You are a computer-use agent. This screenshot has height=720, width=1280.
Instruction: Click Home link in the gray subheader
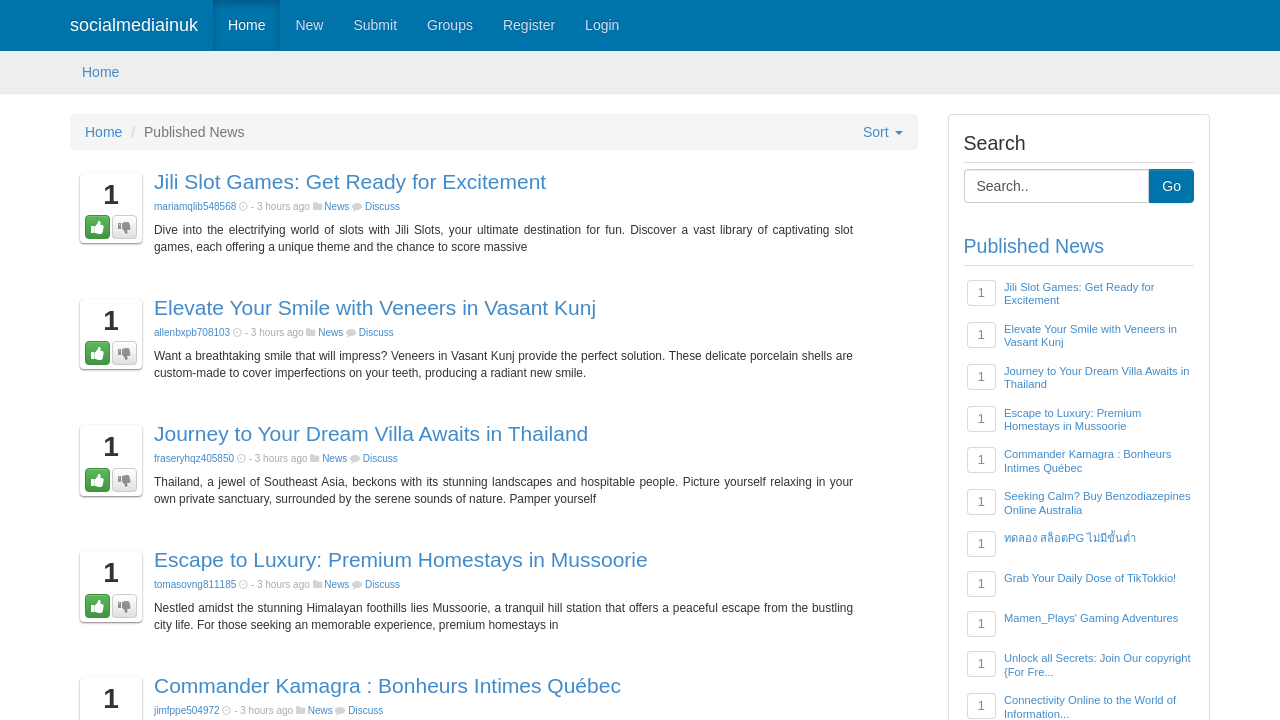point(100,72)
